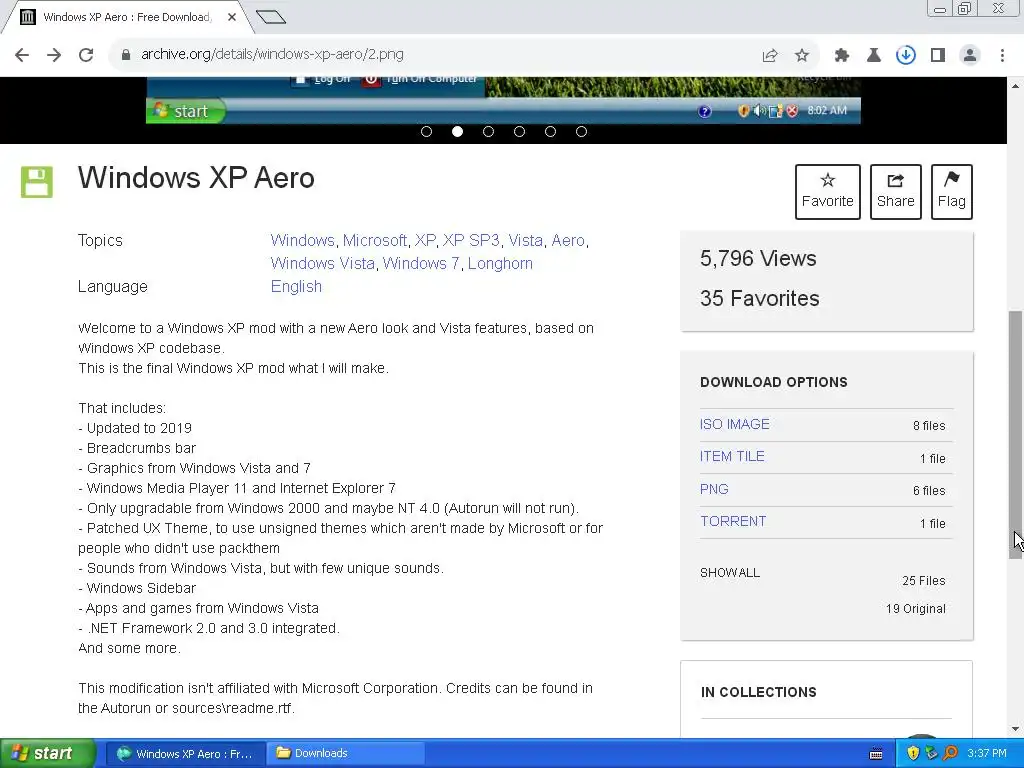The height and width of the screenshot is (768, 1024).
Task: Select the sixth carousel dot
Action: (x=581, y=132)
